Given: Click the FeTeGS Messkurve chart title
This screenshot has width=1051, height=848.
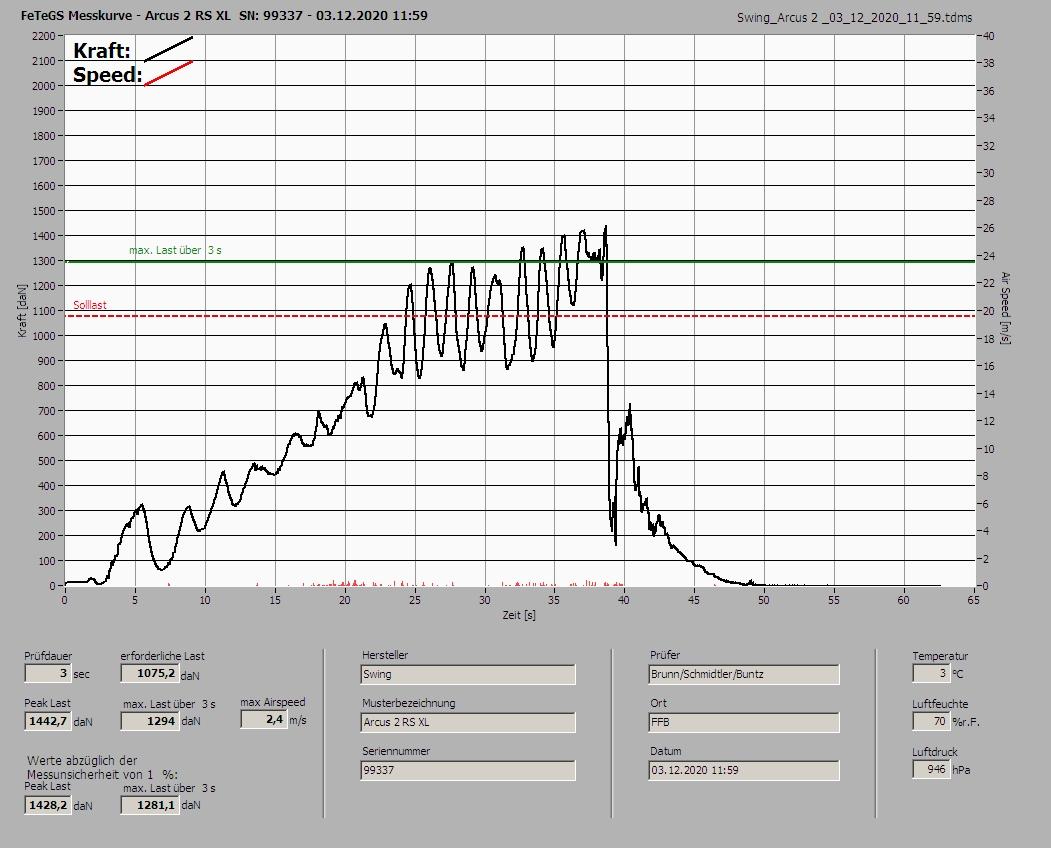Looking at the screenshot, I should (x=224, y=15).
